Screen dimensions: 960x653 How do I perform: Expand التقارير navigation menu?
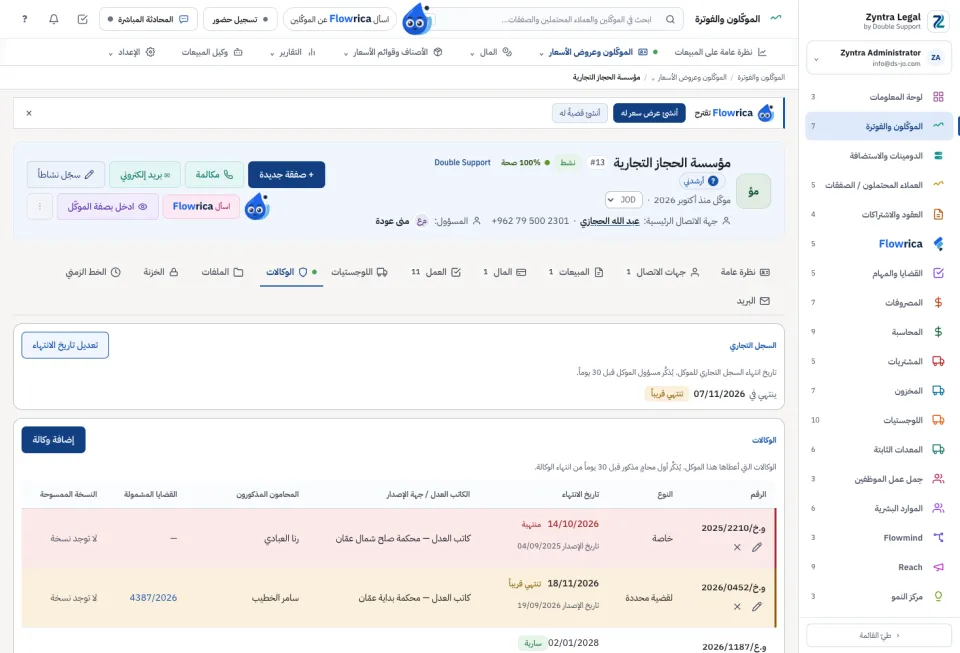[293, 52]
